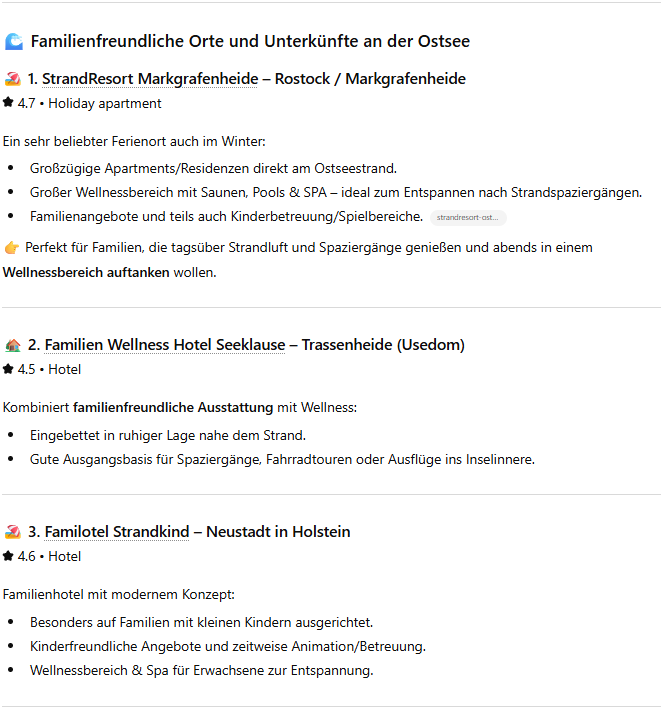Click the heading 'Familienfreundliche Orte und Unterkünfte'
The height and width of the screenshot is (711, 661).
point(250,41)
